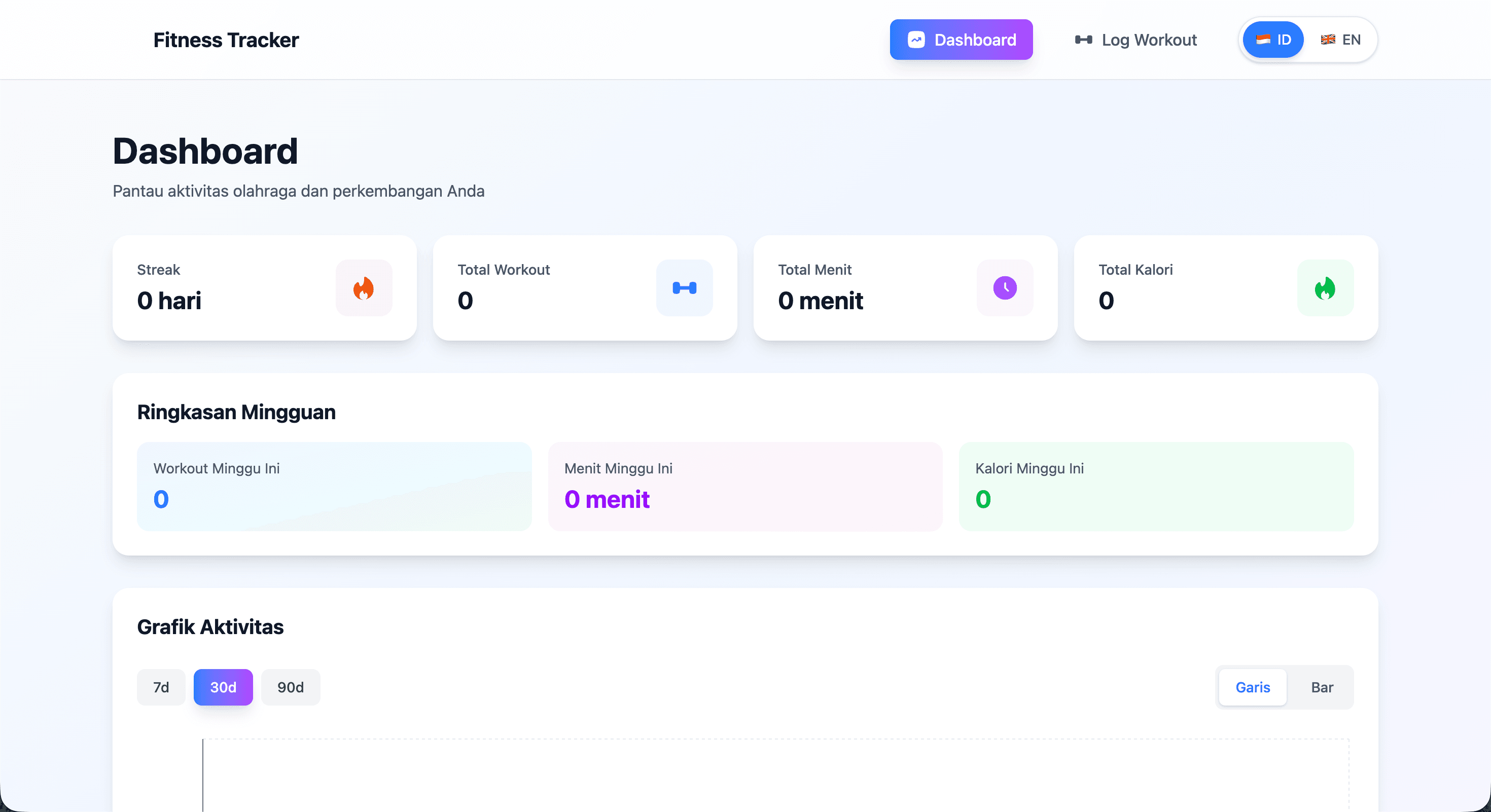Click the Streak label

point(159,270)
